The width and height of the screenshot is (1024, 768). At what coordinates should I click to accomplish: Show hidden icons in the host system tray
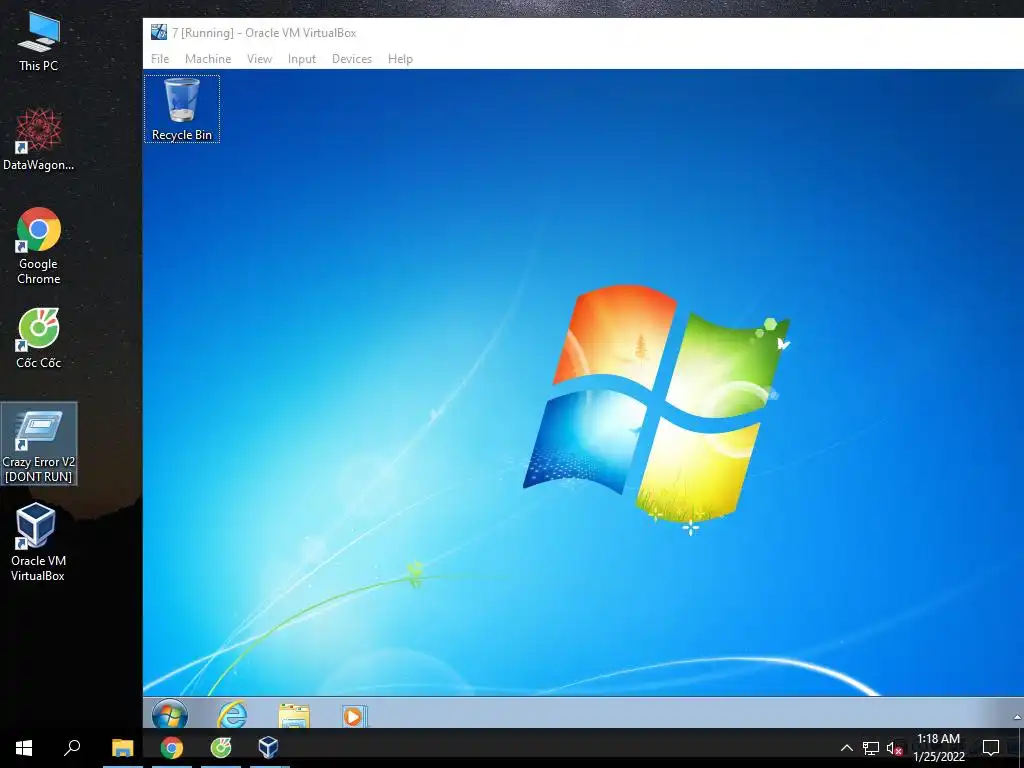tap(846, 748)
